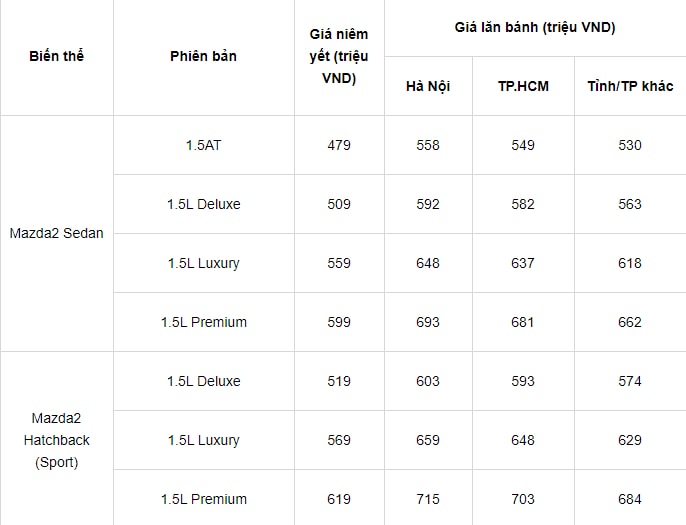Select the other provinces price 629
686x525 pixels.
coord(630,440)
